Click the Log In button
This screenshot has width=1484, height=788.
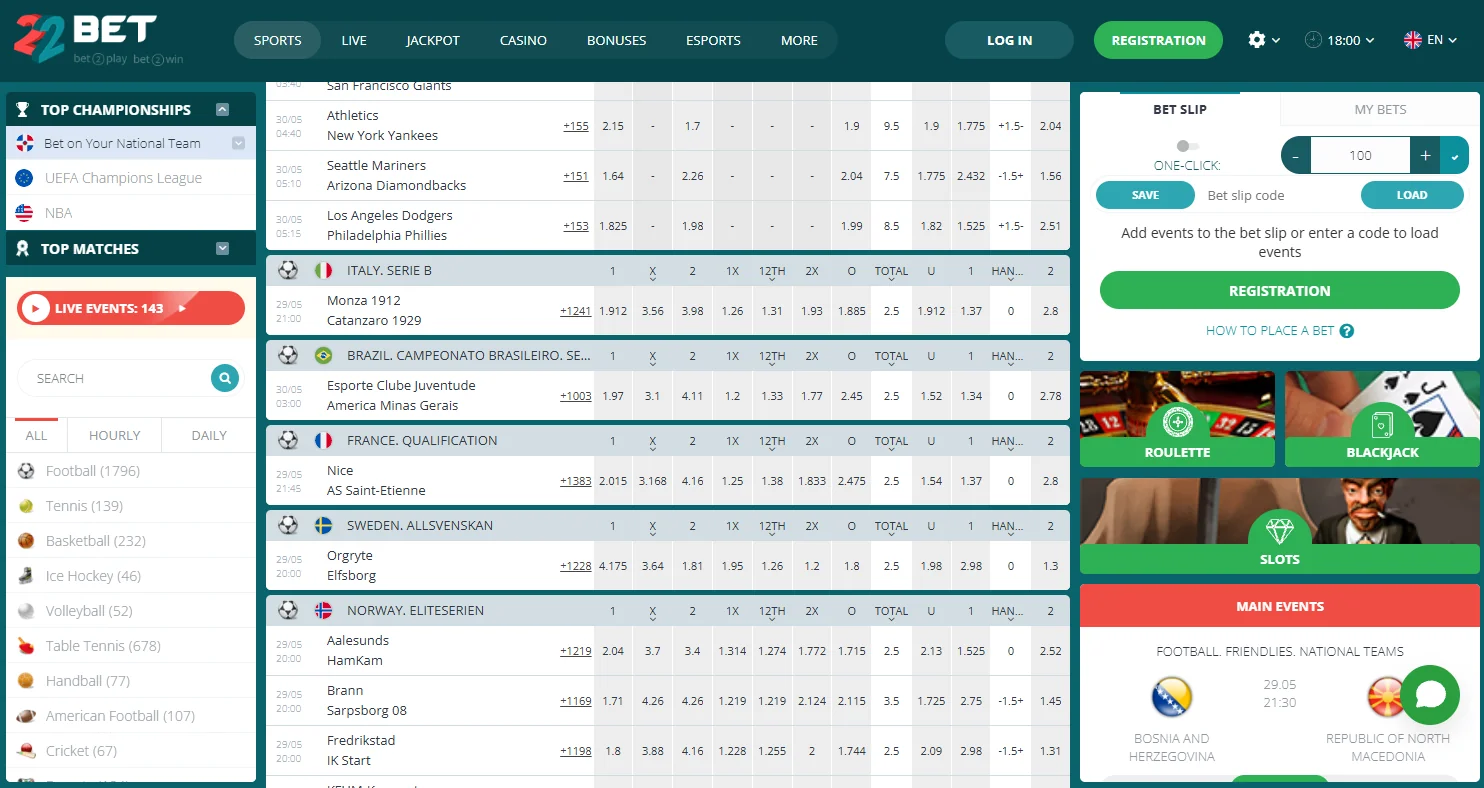point(1009,40)
